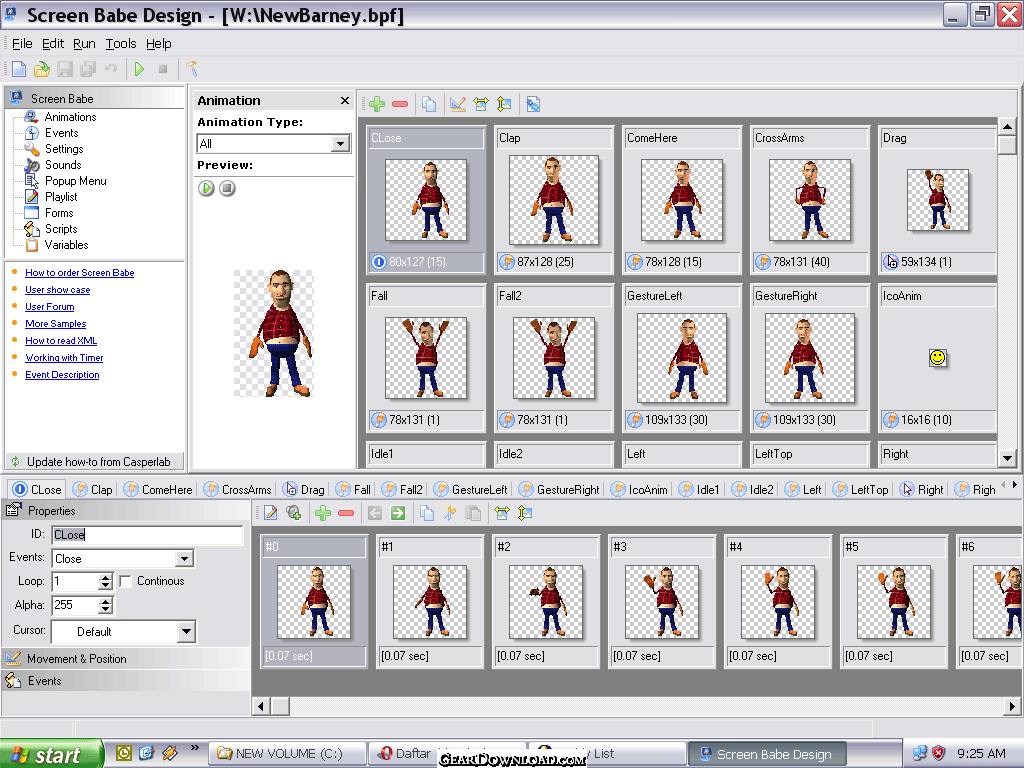The width and height of the screenshot is (1024, 768).
Task: Switch to the GestureLeft animation tab
Action: 471,490
